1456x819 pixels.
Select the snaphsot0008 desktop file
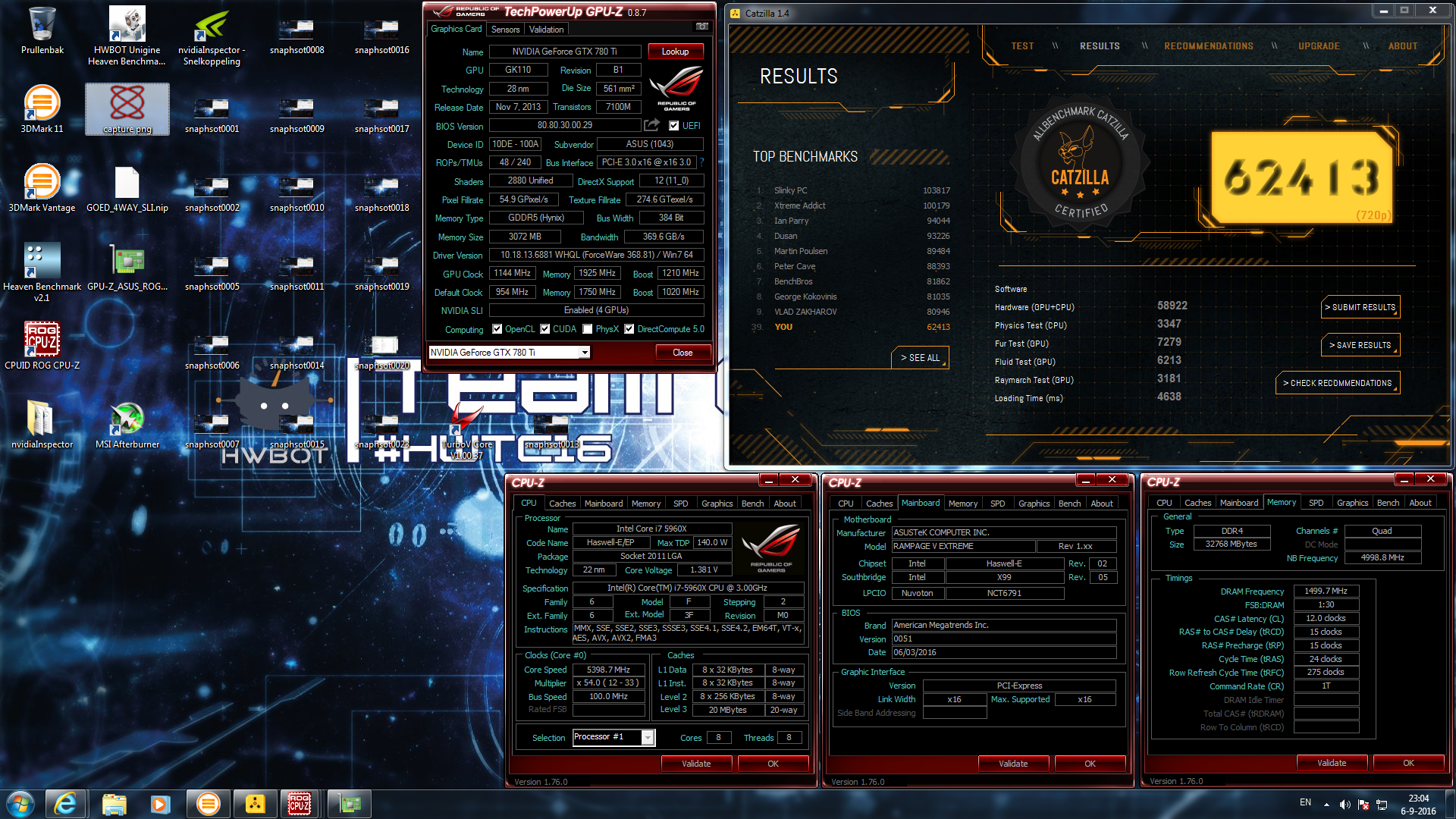297,35
